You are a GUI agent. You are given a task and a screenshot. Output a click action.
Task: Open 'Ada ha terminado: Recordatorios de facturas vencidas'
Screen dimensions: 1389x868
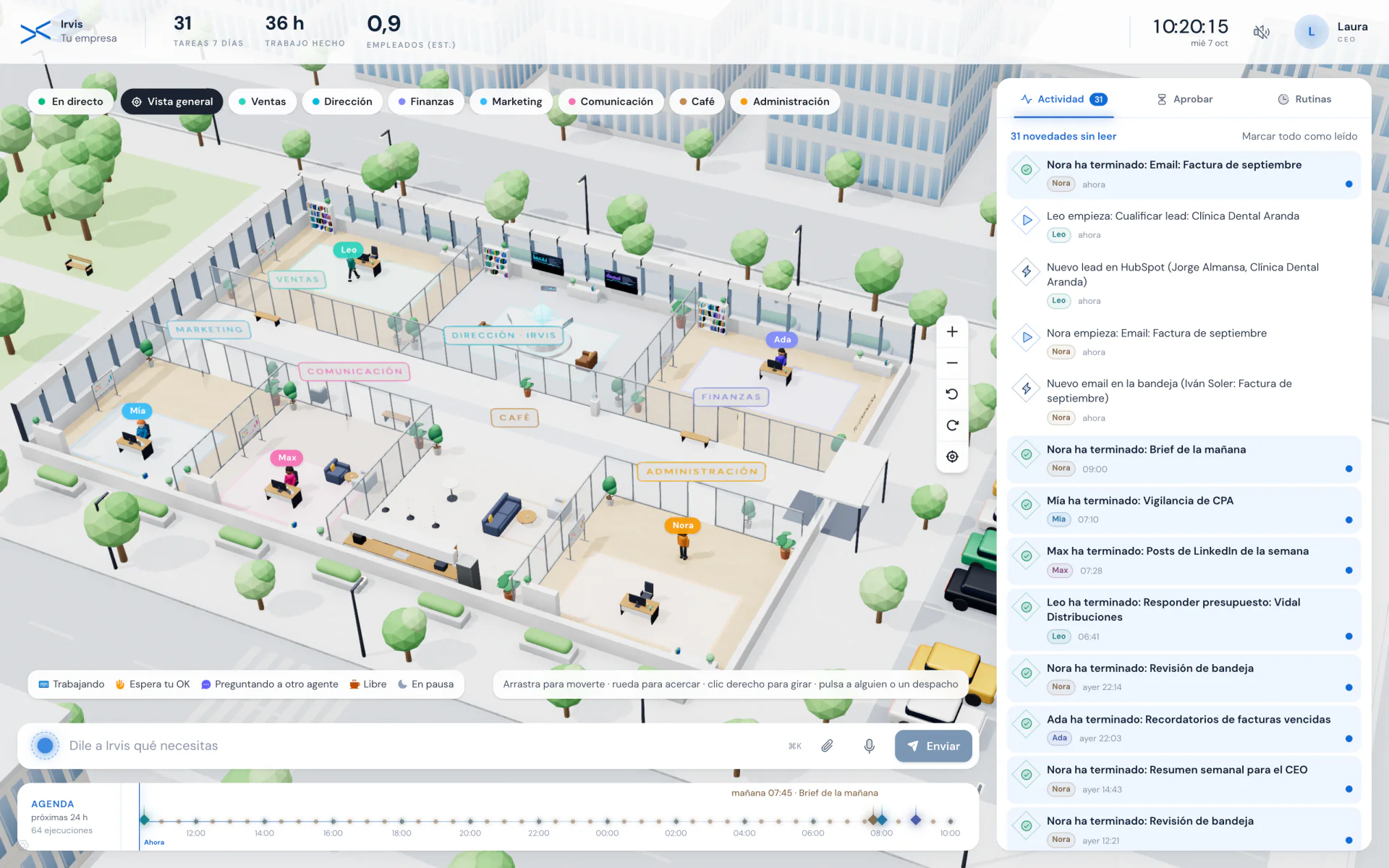coord(1184,728)
